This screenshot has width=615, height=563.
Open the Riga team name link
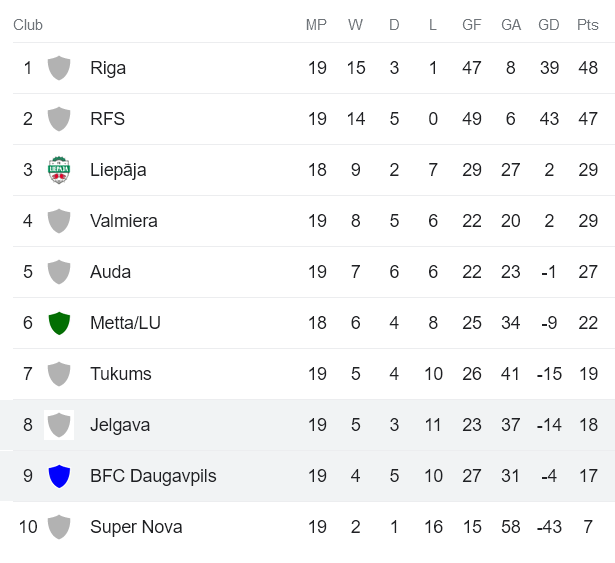coord(108,68)
